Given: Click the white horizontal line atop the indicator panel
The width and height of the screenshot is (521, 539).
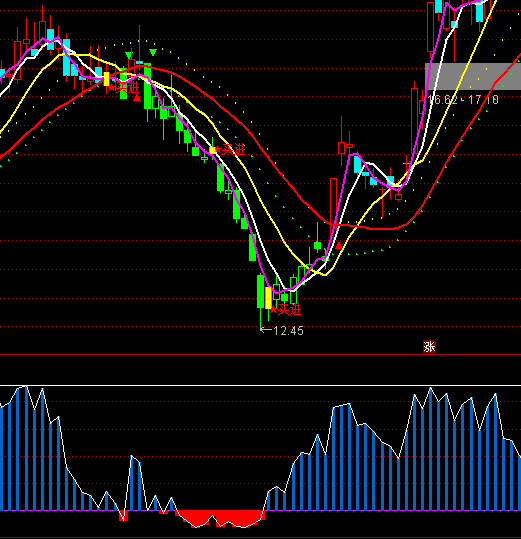Looking at the screenshot, I should [x=260, y=386].
